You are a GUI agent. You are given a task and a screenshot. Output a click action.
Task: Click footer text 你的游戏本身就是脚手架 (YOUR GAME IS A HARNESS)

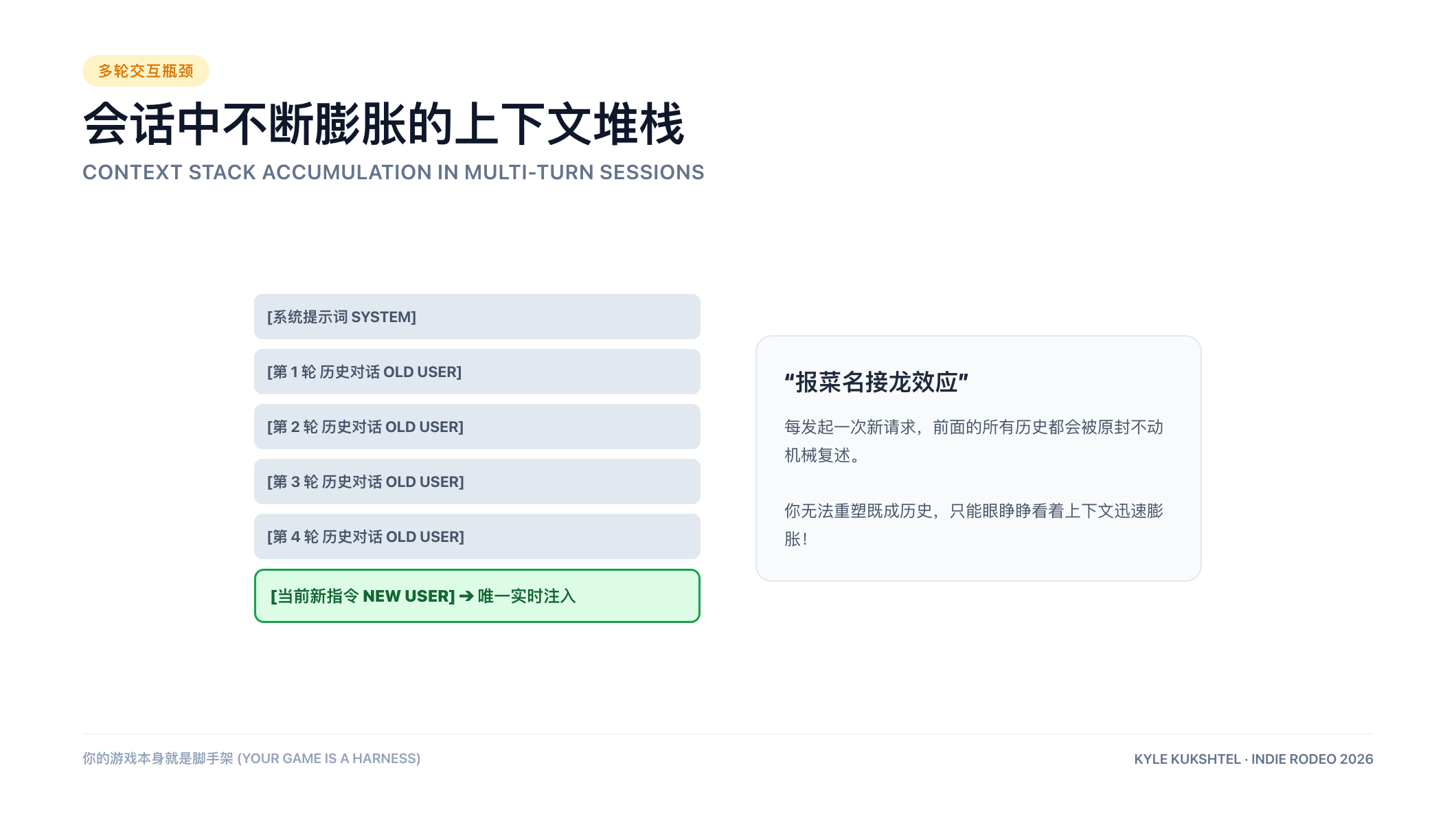pyautogui.click(x=251, y=758)
